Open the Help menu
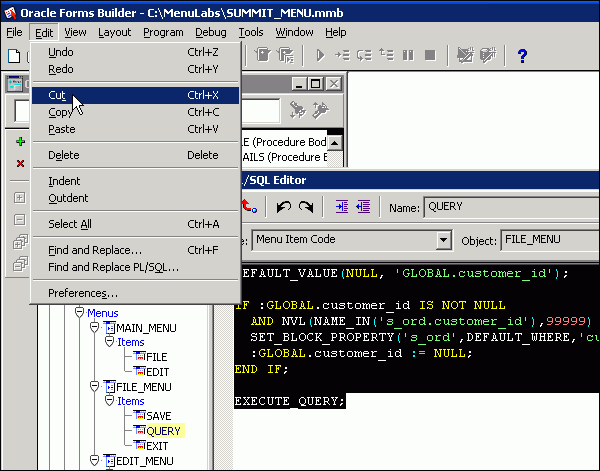600x471 pixels. pos(336,33)
